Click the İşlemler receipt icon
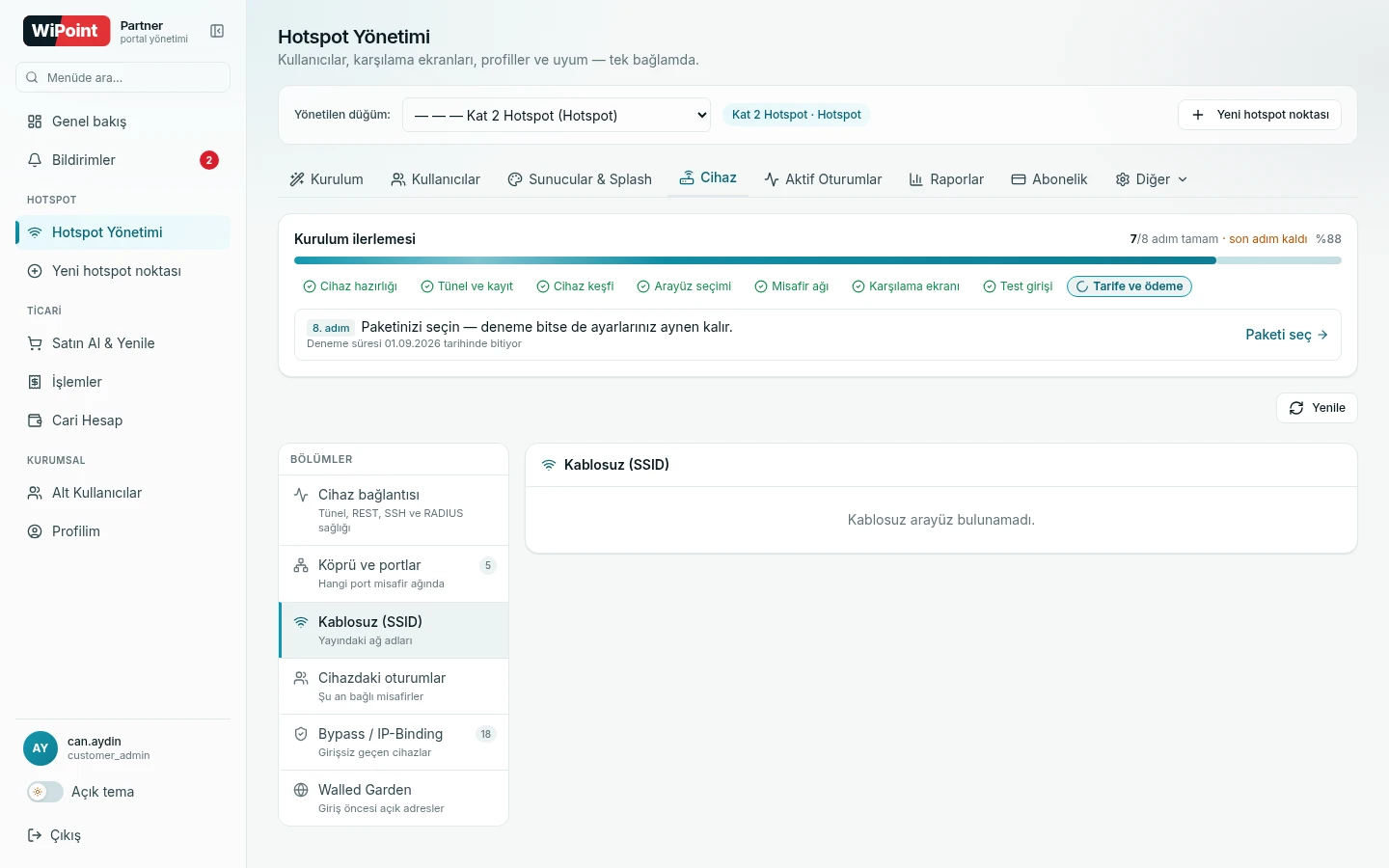The height and width of the screenshot is (868, 1389). [35, 382]
